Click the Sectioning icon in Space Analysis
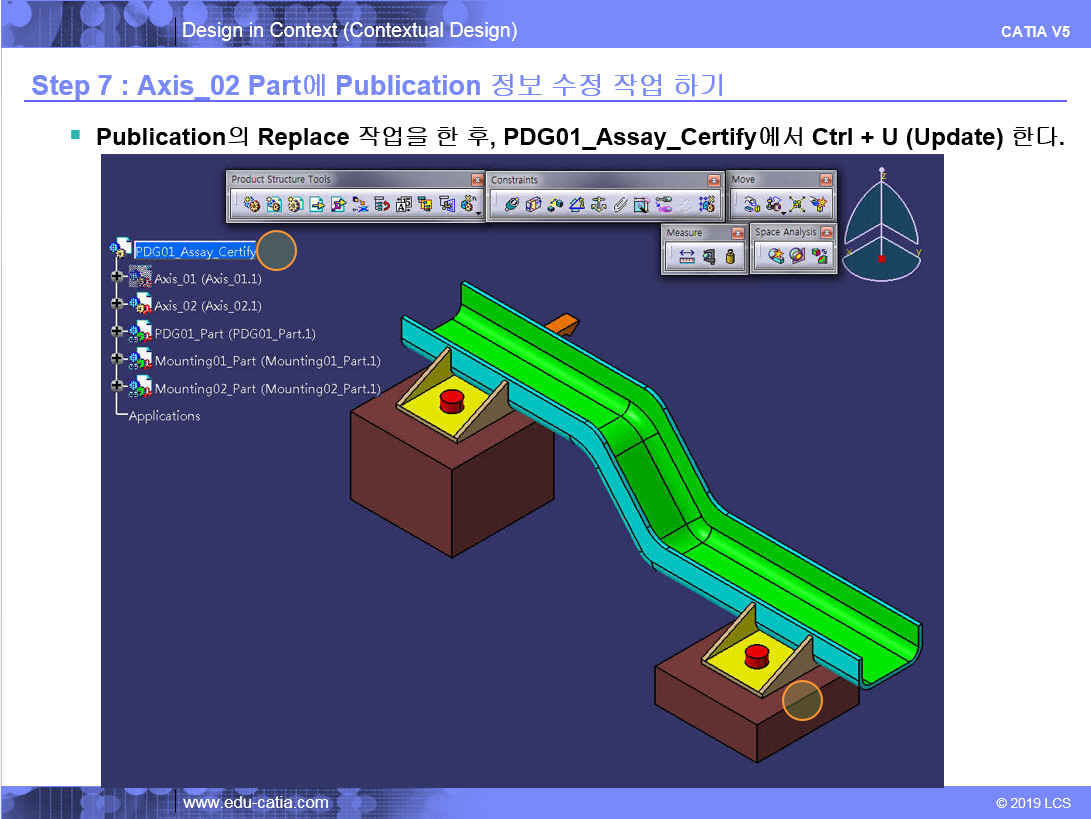Screen dimensions: 1091x819 (797, 256)
